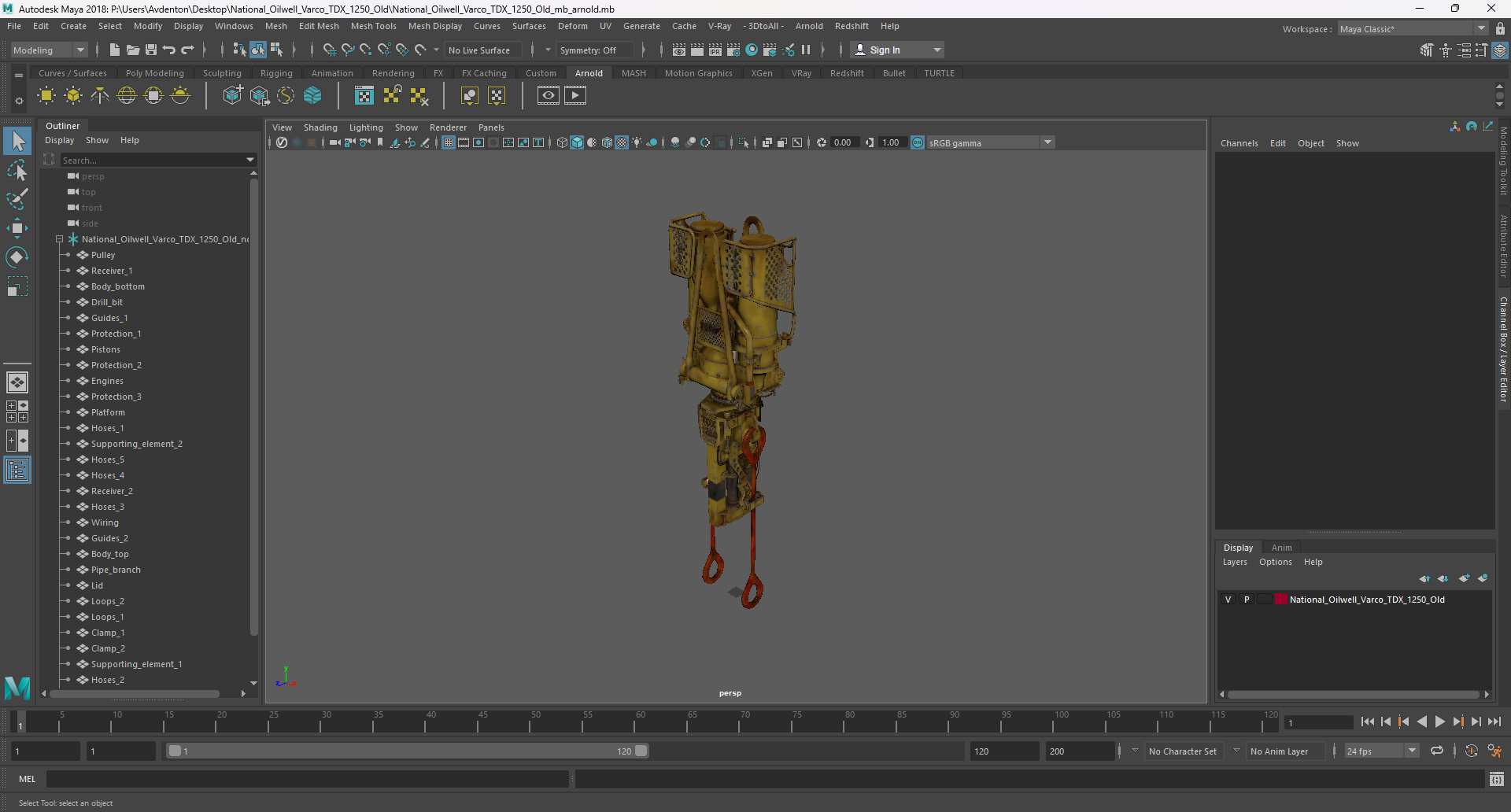Choose the Scale tool
This screenshot has width=1511, height=812.
(17, 286)
